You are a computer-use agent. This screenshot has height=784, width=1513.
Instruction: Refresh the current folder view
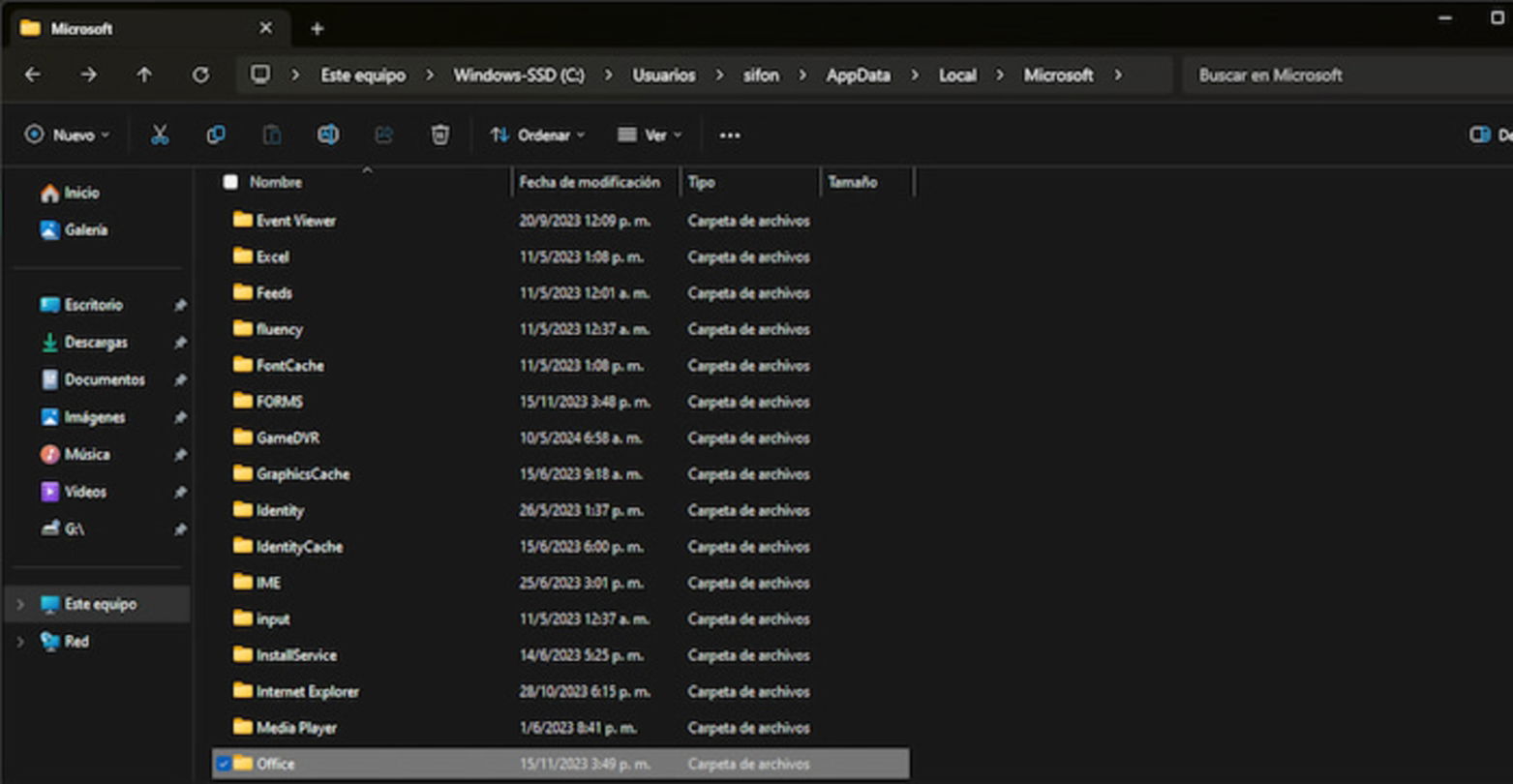point(200,75)
